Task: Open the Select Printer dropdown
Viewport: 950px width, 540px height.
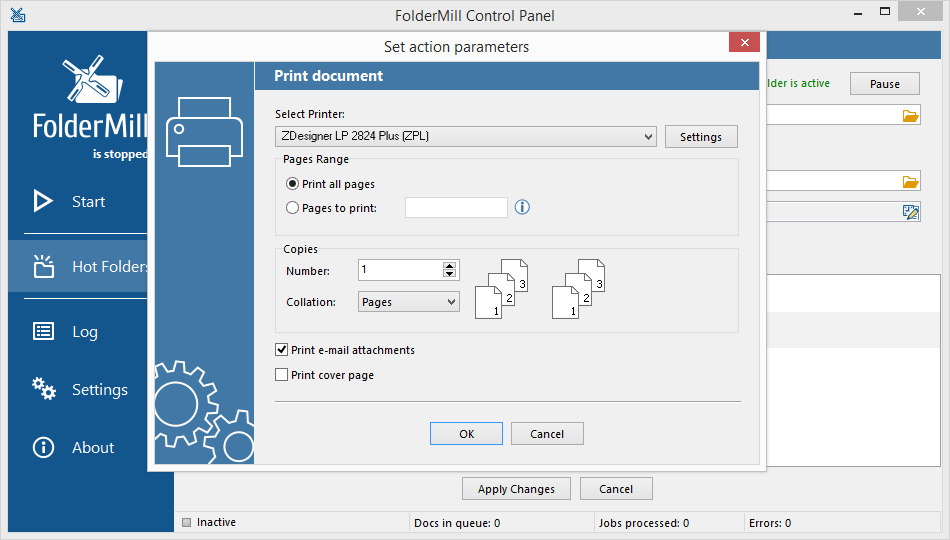Action: pos(466,136)
